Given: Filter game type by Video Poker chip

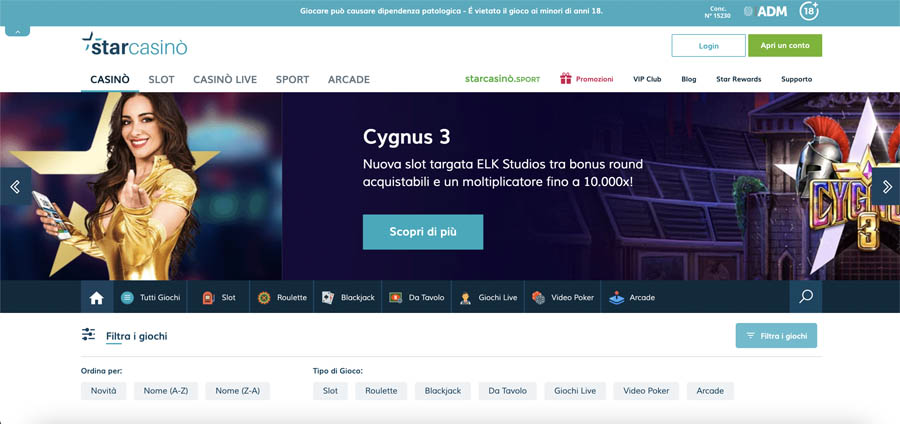Looking at the screenshot, I should 646,391.
